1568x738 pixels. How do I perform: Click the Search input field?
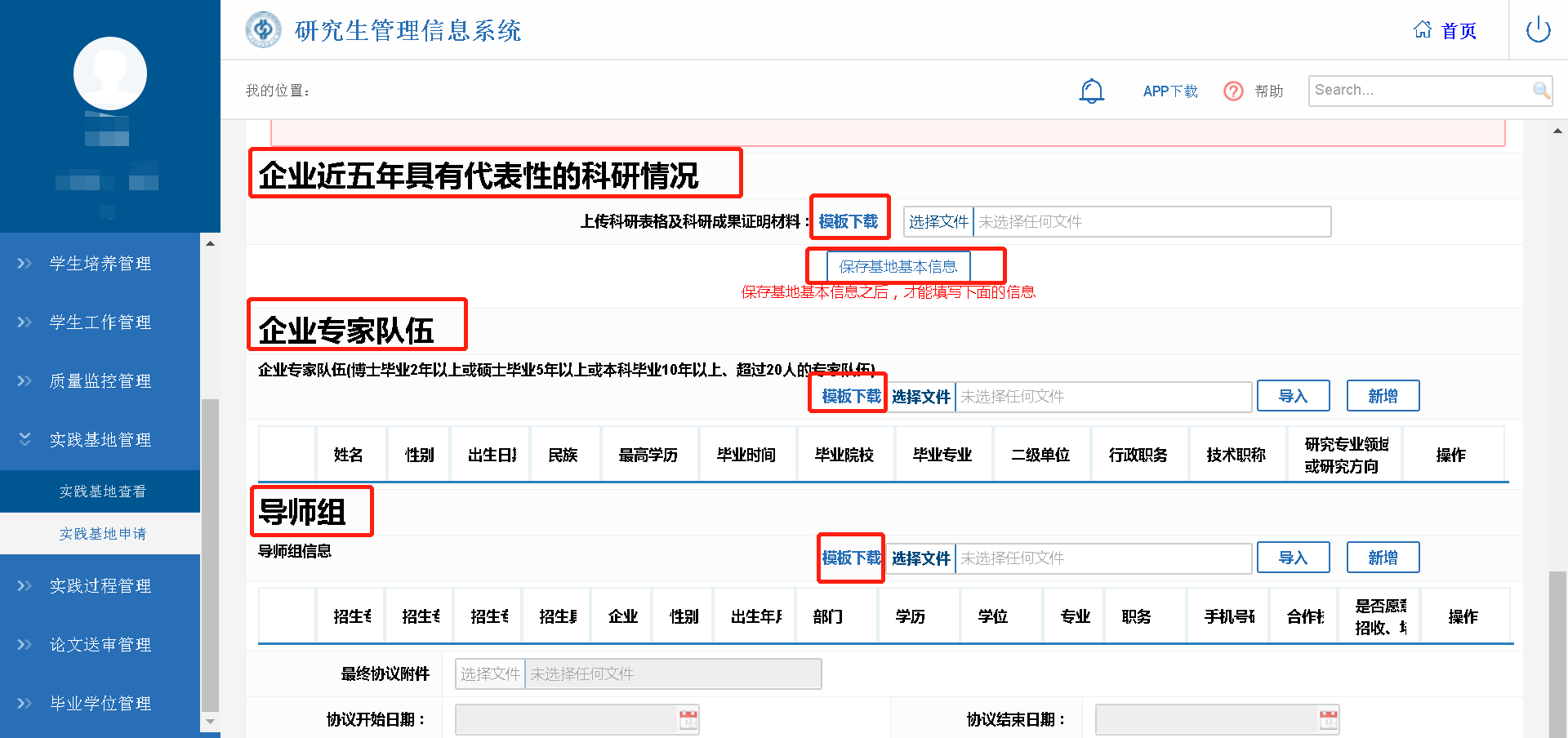point(1419,91)
